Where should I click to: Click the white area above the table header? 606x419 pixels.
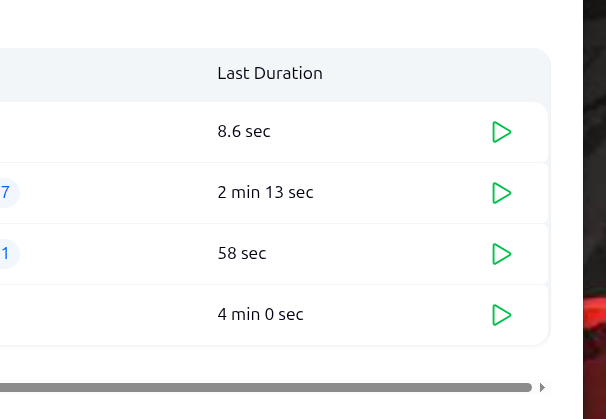(270, 22)
